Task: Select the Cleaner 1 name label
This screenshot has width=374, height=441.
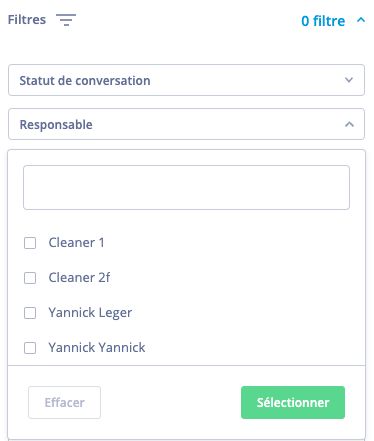Action: coord(76,242)
